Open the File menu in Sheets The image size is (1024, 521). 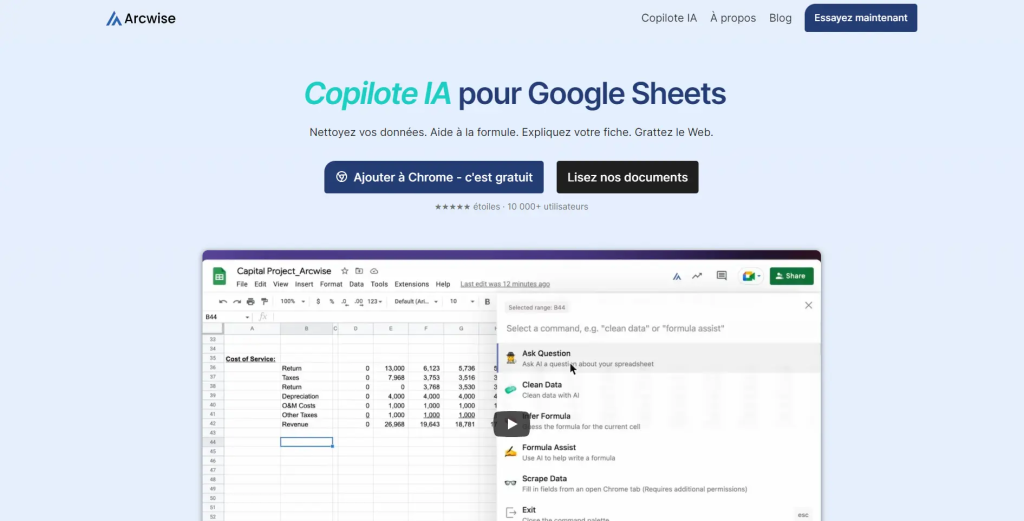coord(242,284)
